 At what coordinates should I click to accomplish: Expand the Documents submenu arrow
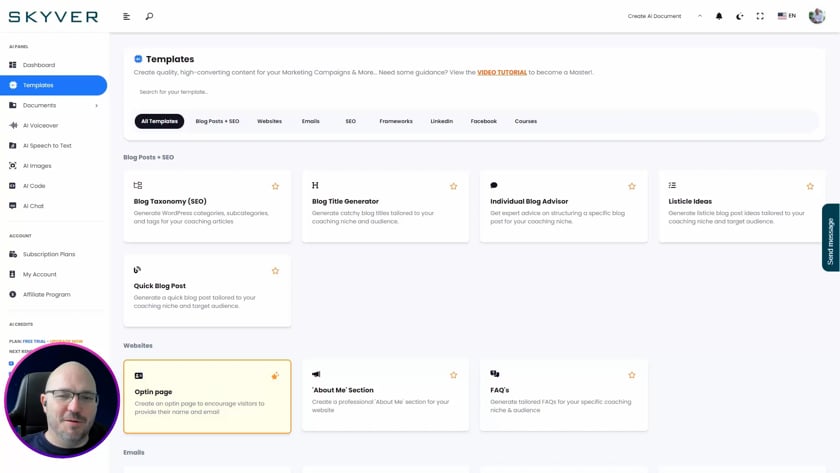coord(97,106)
